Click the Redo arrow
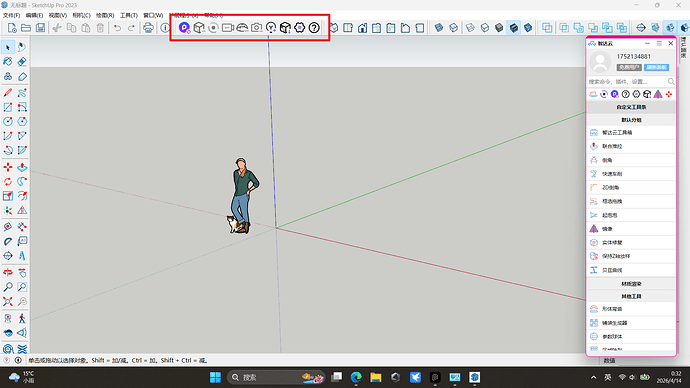Viewport: 690px width, 388px height. 131,28
